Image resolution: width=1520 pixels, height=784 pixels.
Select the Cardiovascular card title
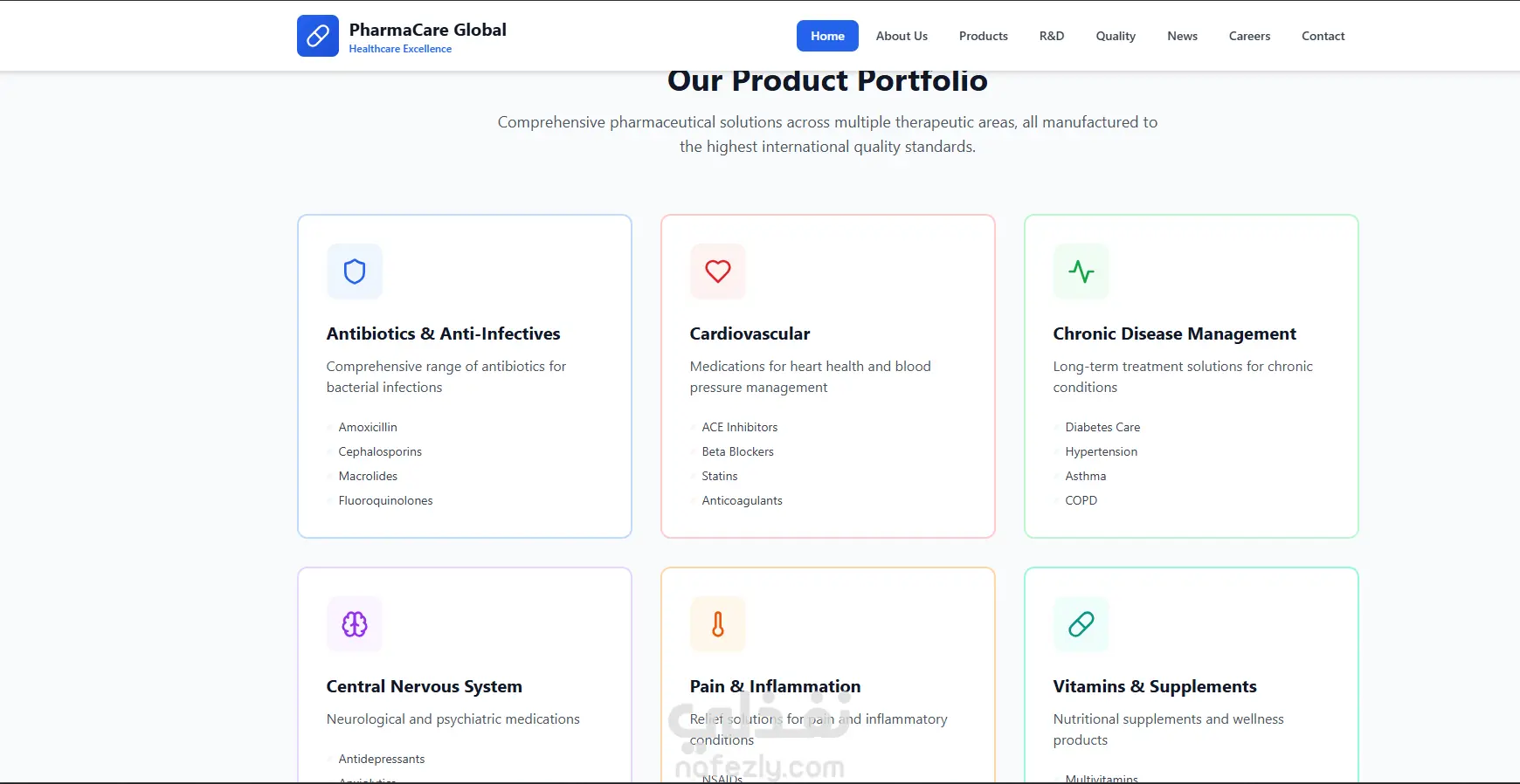[x=750, y=334]
